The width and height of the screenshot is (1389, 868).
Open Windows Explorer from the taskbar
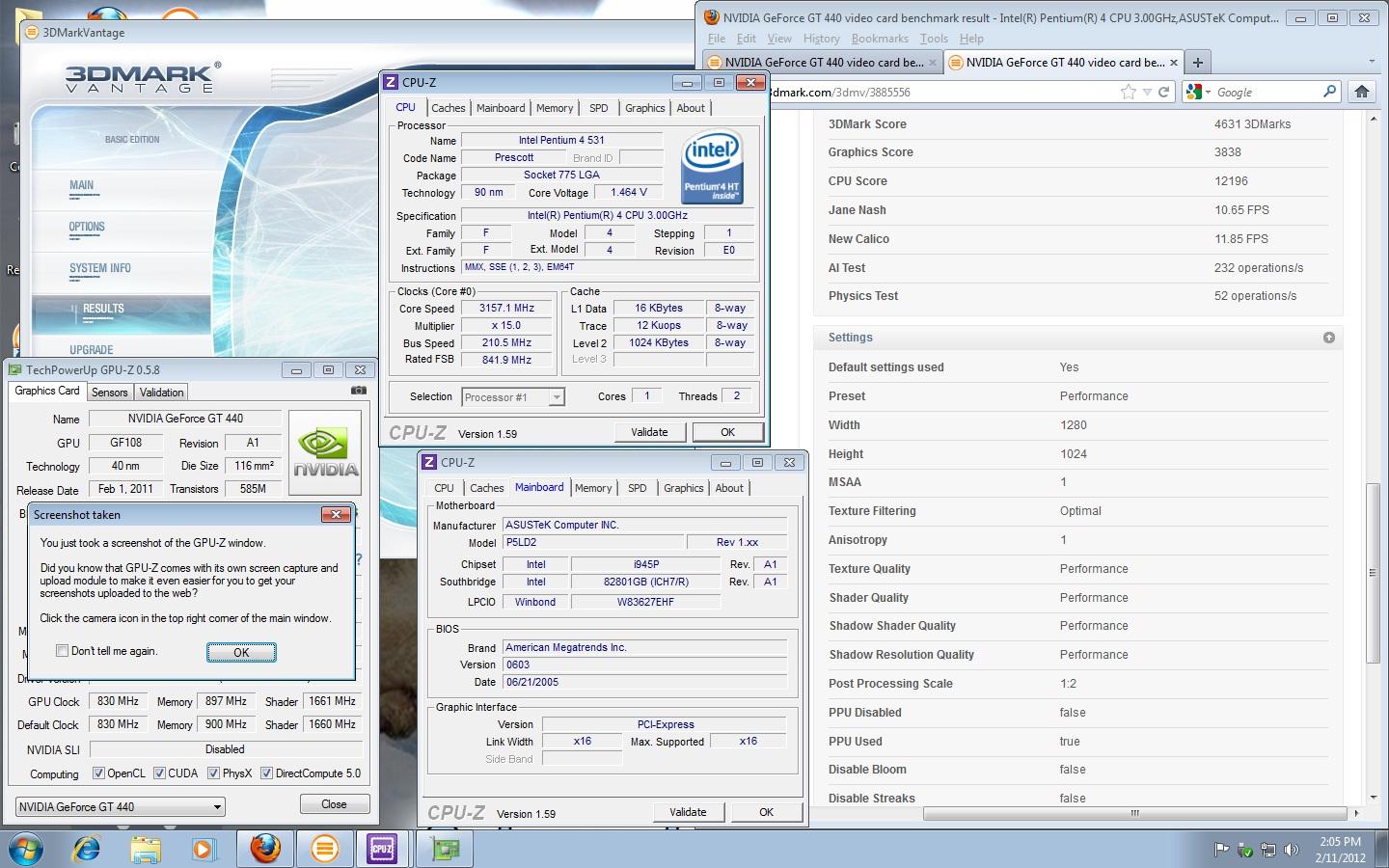point(146,849)
